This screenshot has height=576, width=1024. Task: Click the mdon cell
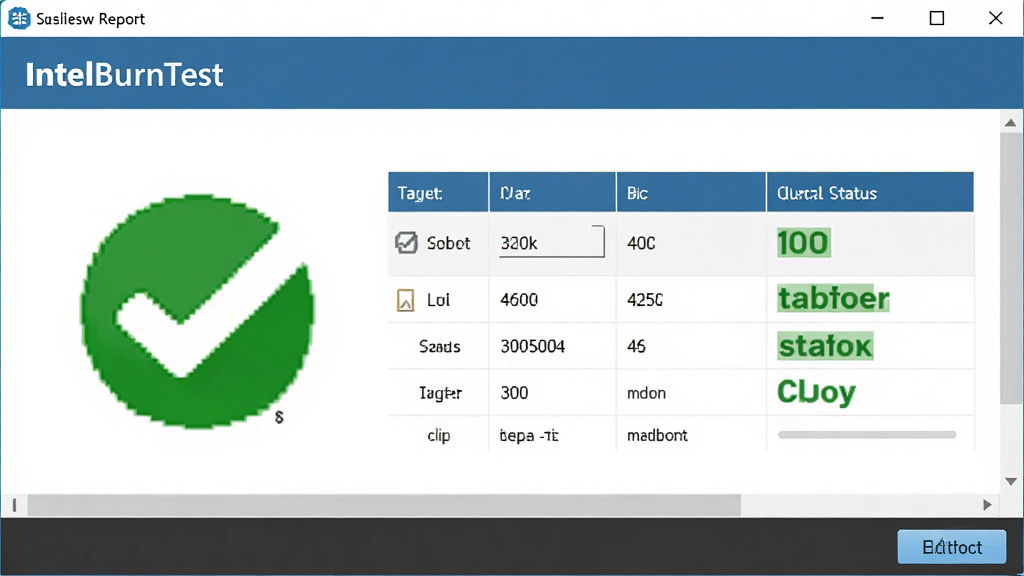tap(646, 393)
